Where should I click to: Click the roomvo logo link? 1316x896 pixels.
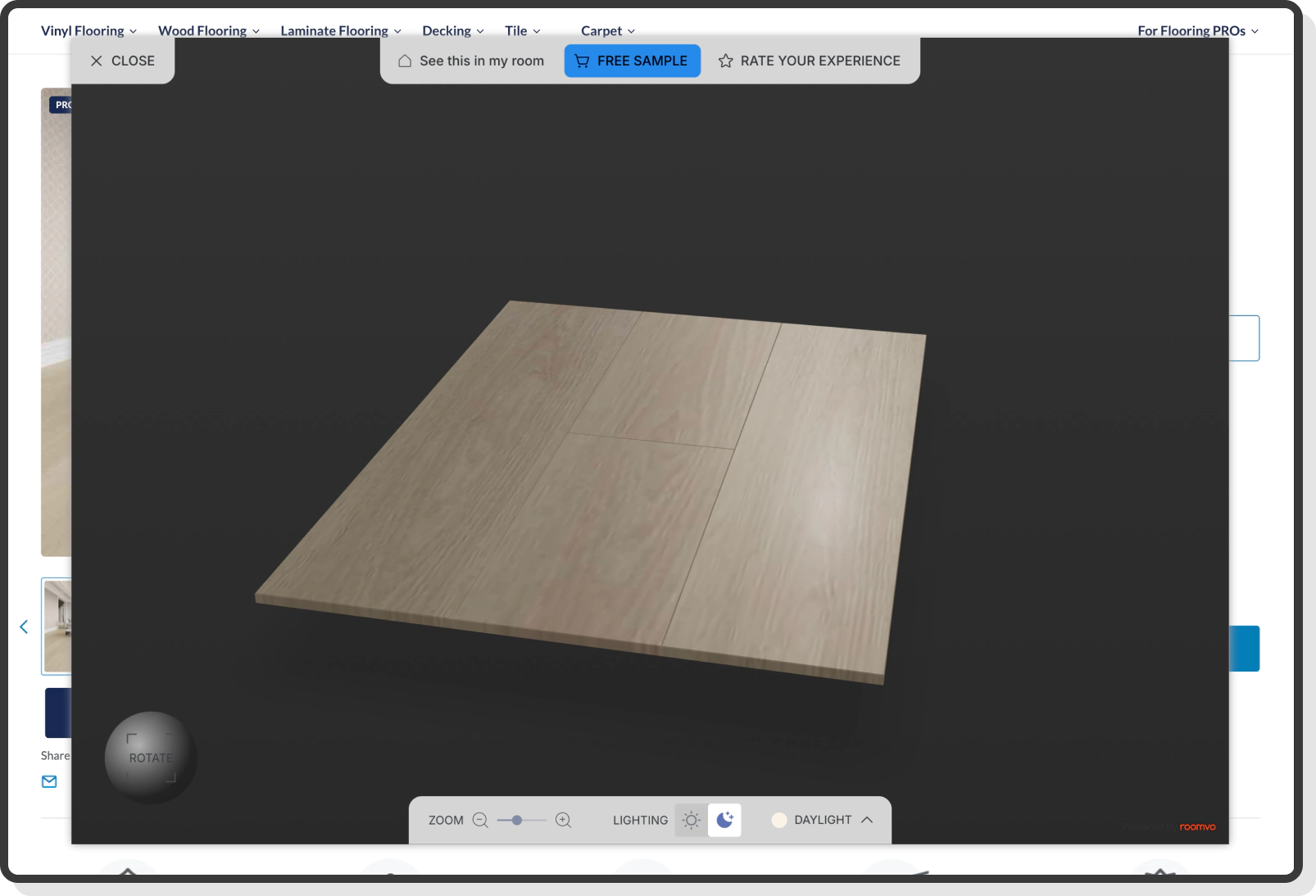point(1197,826)
